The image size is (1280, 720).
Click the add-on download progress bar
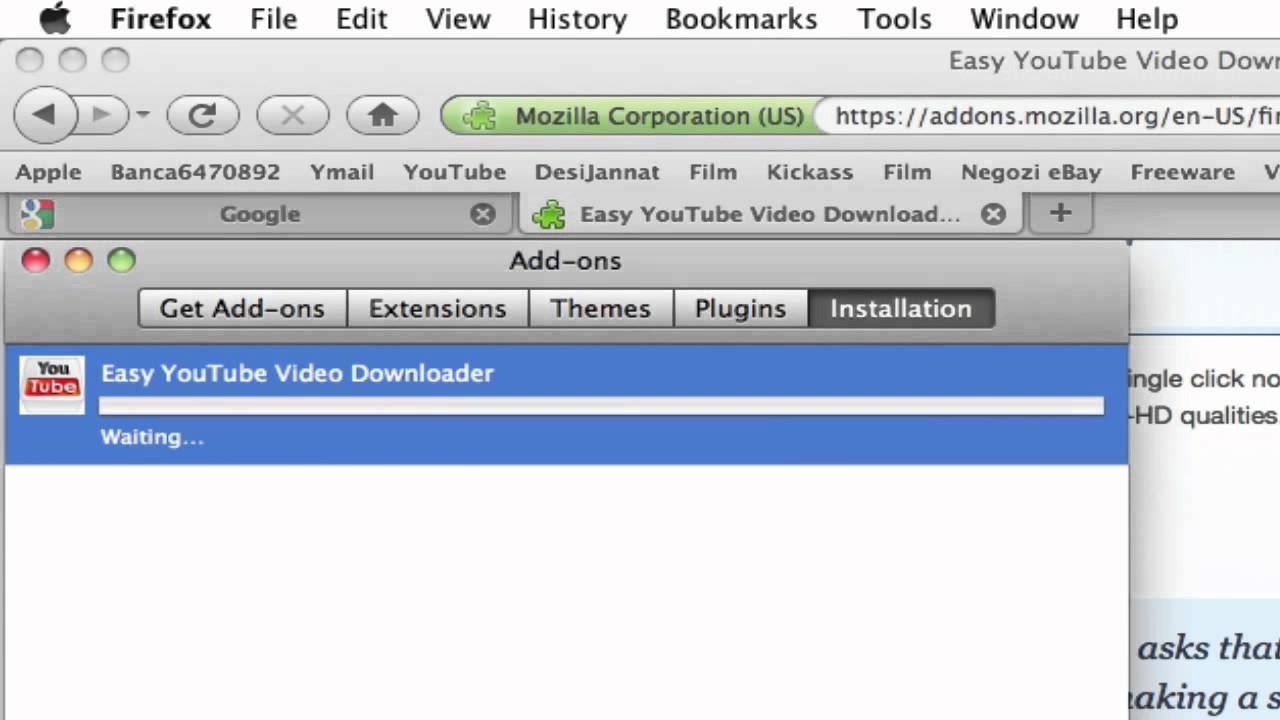(x=601, y=405)
